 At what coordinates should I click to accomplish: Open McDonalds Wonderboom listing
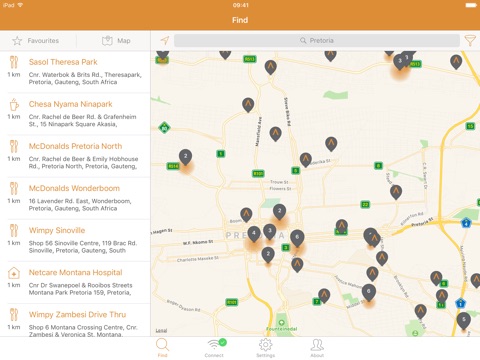75,198
